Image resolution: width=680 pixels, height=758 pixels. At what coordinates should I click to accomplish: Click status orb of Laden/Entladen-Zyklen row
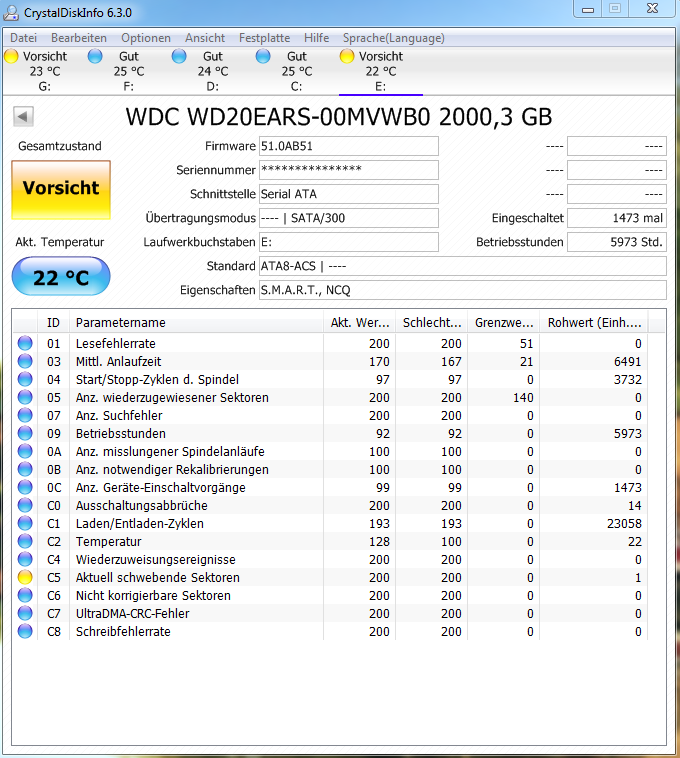pos(25,523)
